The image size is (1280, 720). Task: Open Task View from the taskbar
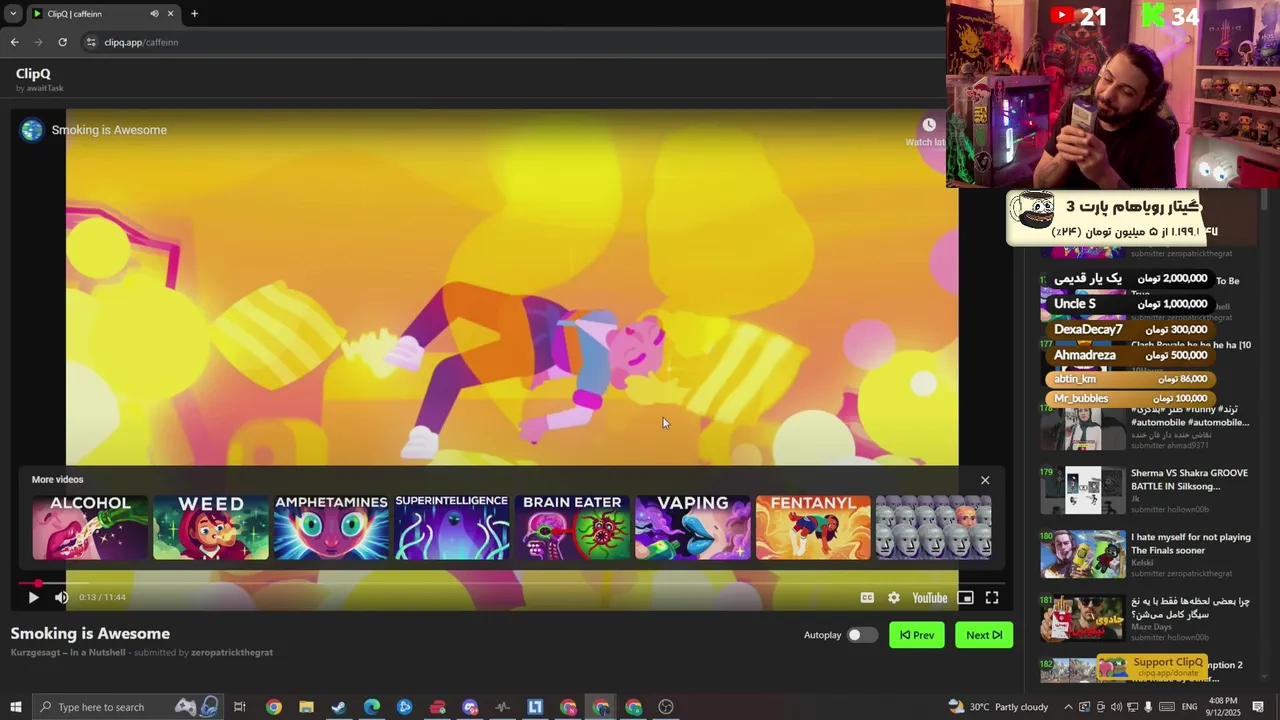pos(240,707)
